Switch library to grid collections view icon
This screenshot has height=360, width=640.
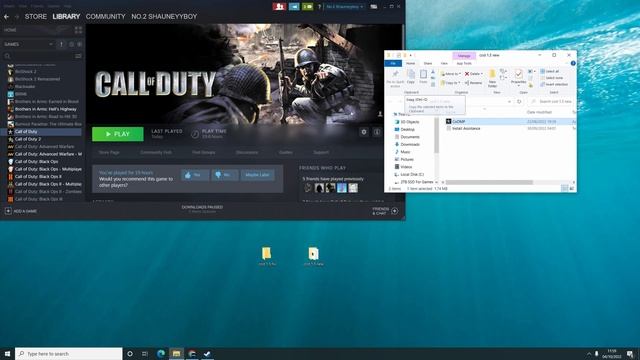(78, 30)
